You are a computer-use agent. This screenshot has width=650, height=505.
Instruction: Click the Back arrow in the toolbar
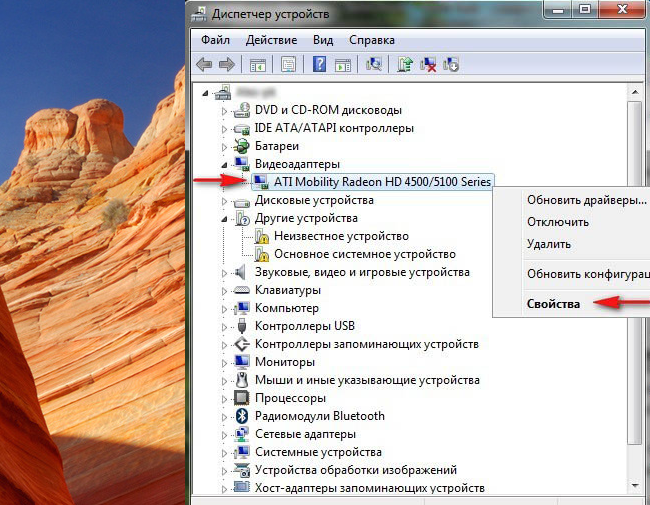(x=204, y=65)
